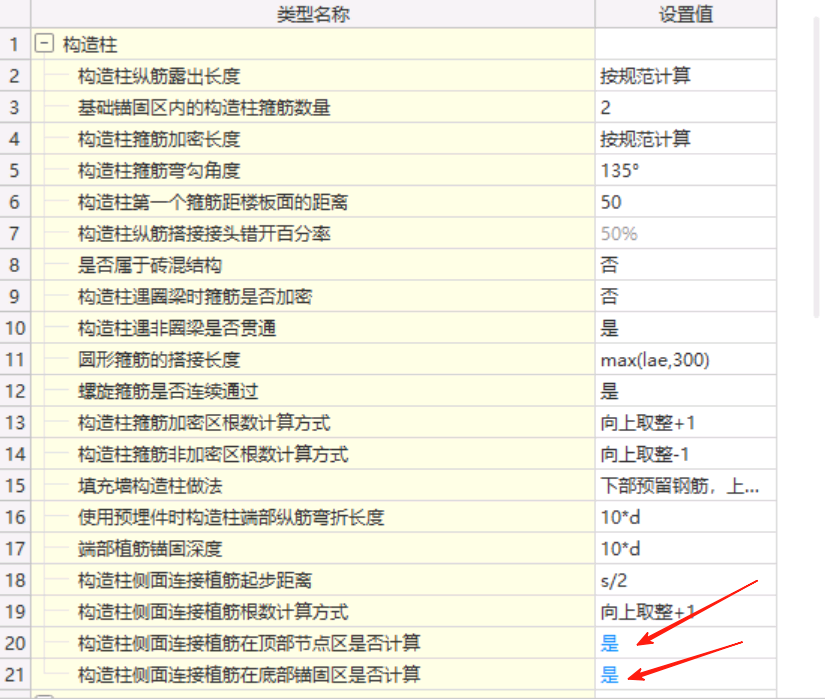Image resolution: width=825 pixels, height=699 pixels.
Task: Click the greyed 50% value cell
Action: pos(686,234)
